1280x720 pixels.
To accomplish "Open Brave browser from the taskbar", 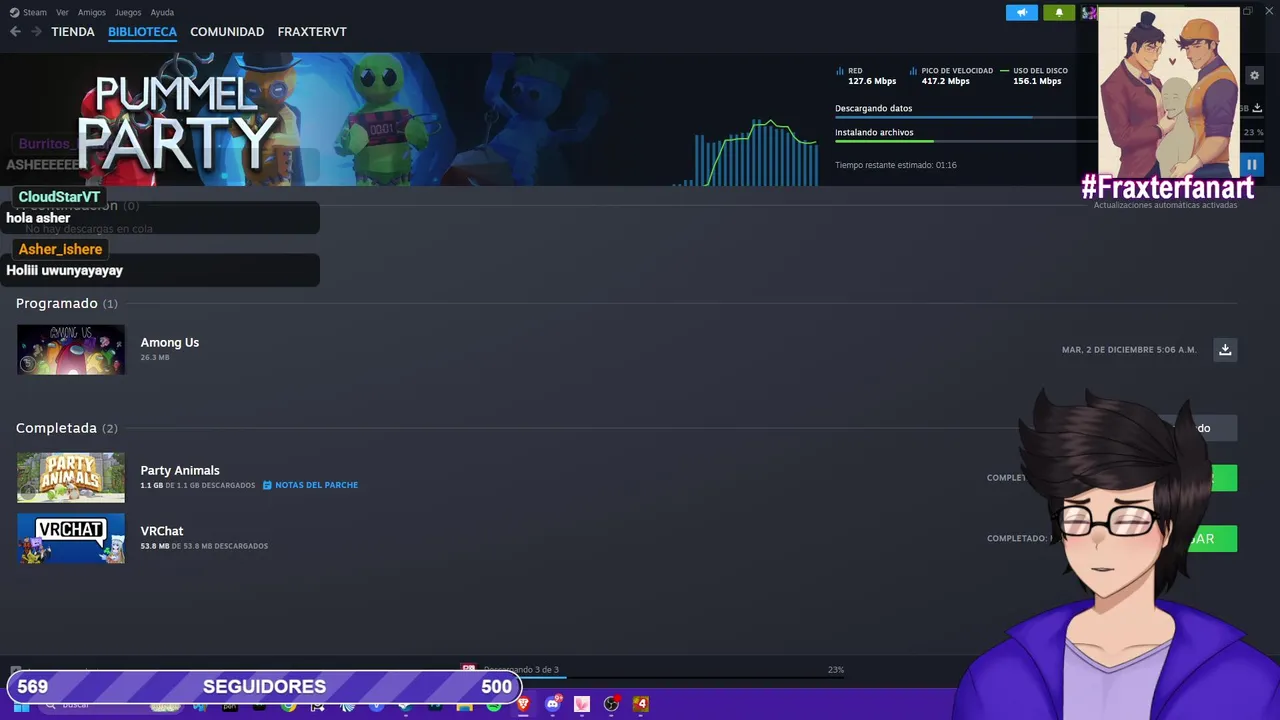I will click(523, 704).
